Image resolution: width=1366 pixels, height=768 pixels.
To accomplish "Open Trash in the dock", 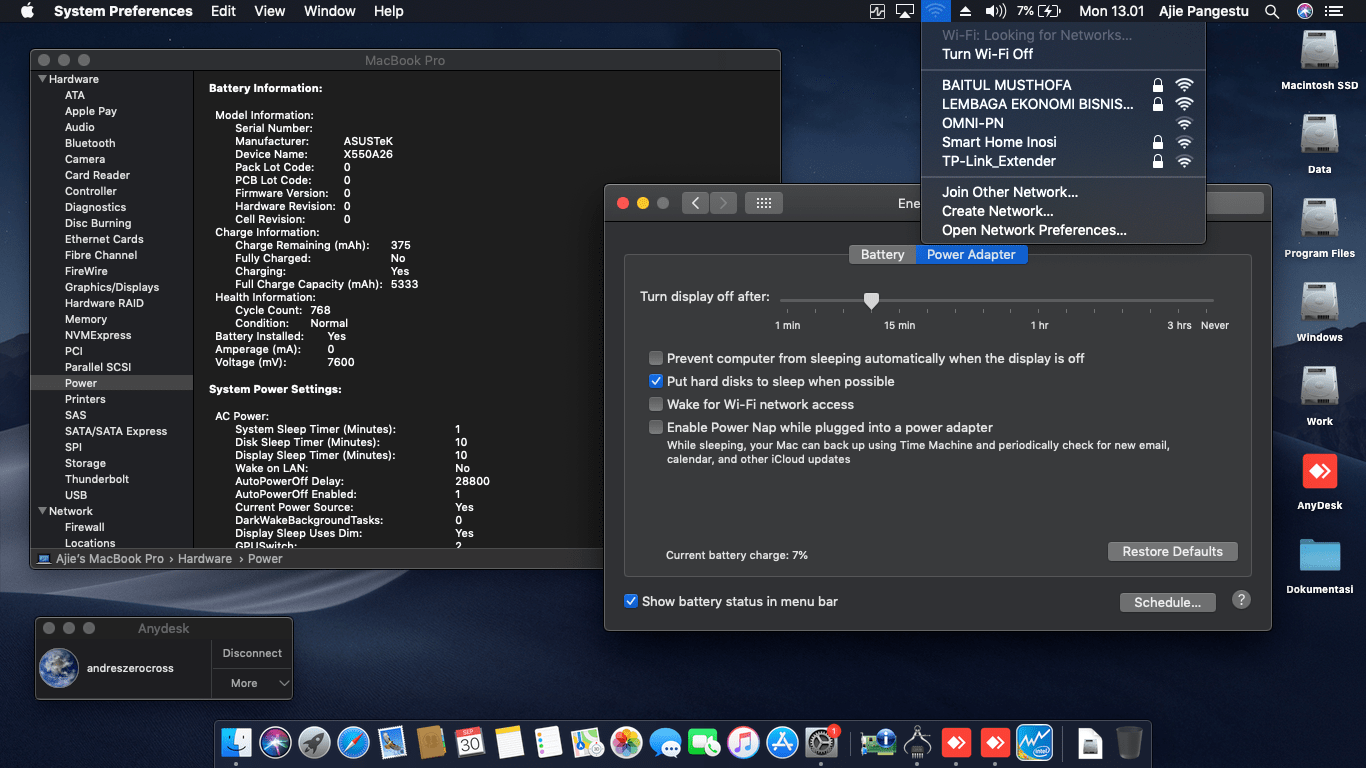I will tap(1129, 742).
